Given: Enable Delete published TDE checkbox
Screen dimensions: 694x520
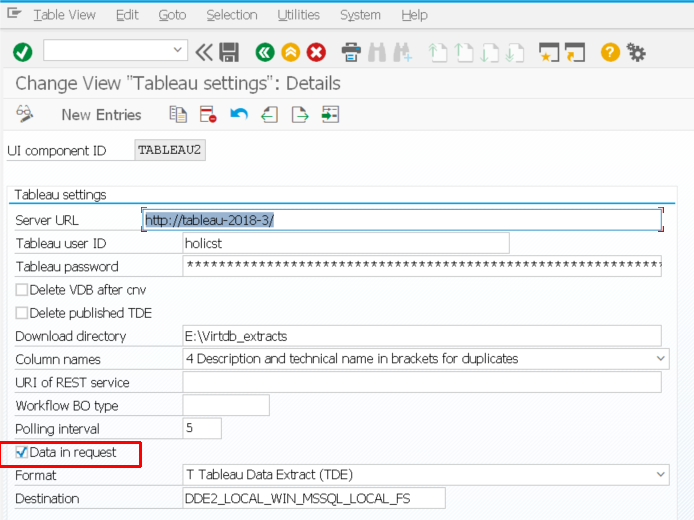Looking at the screenshot, I should (x=22, y=313).
